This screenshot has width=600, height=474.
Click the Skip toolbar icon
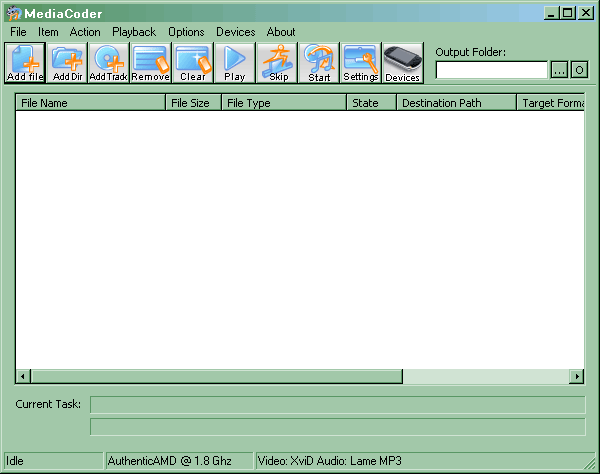[277, 63]
